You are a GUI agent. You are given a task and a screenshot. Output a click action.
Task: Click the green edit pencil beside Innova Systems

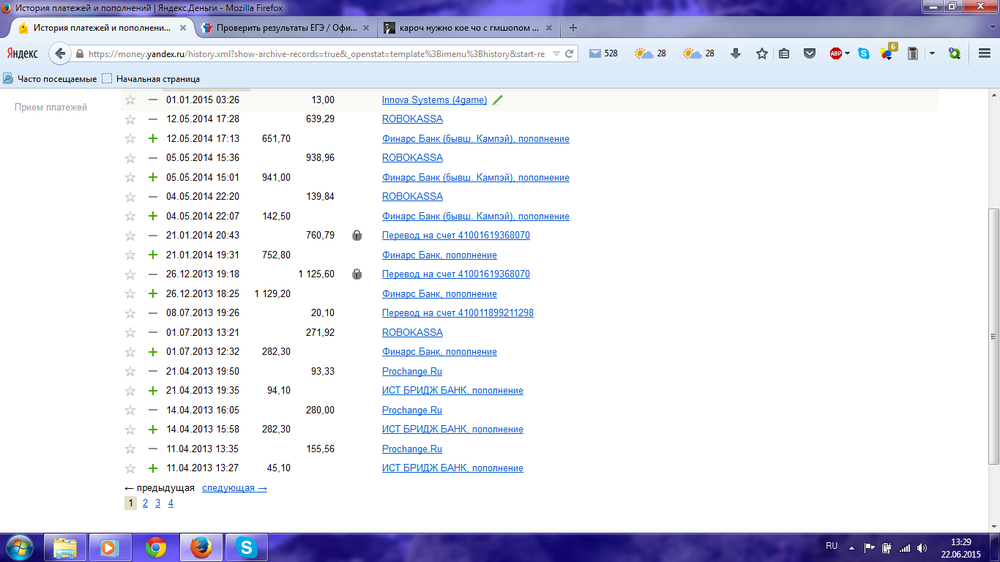click(498, 100)
